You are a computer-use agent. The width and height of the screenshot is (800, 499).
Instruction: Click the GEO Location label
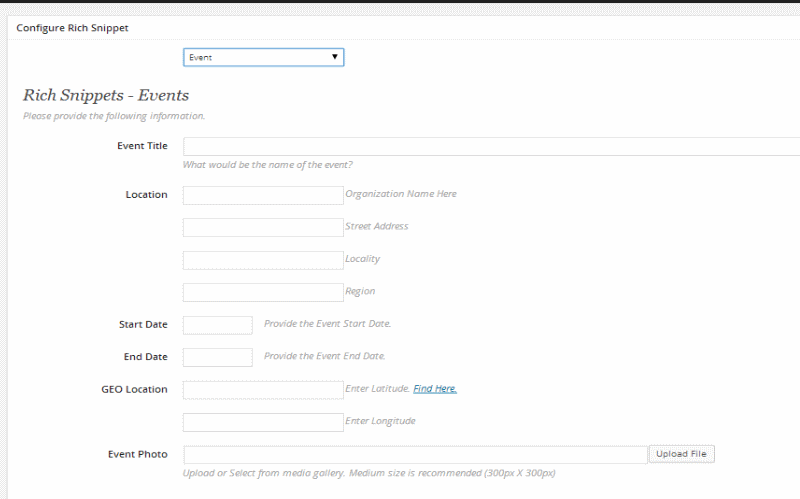(x=134, y=389)
